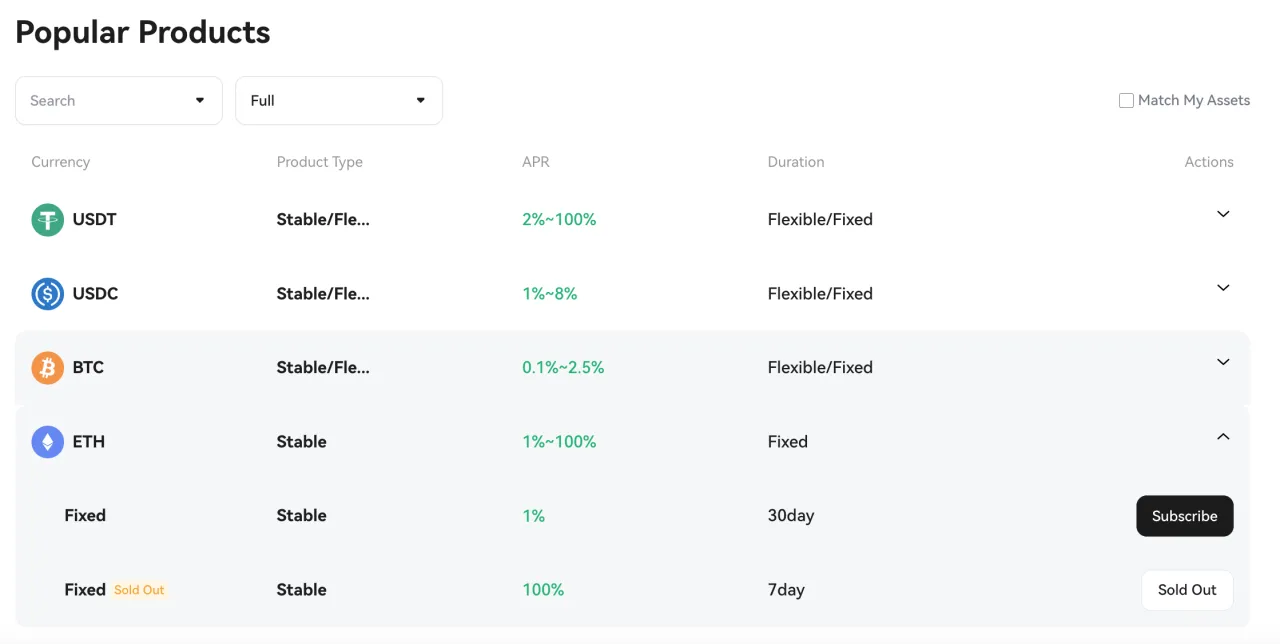This screenshot has height=644, width=1280.
Task: Click the APR column header
Action: tap(536, 162)
